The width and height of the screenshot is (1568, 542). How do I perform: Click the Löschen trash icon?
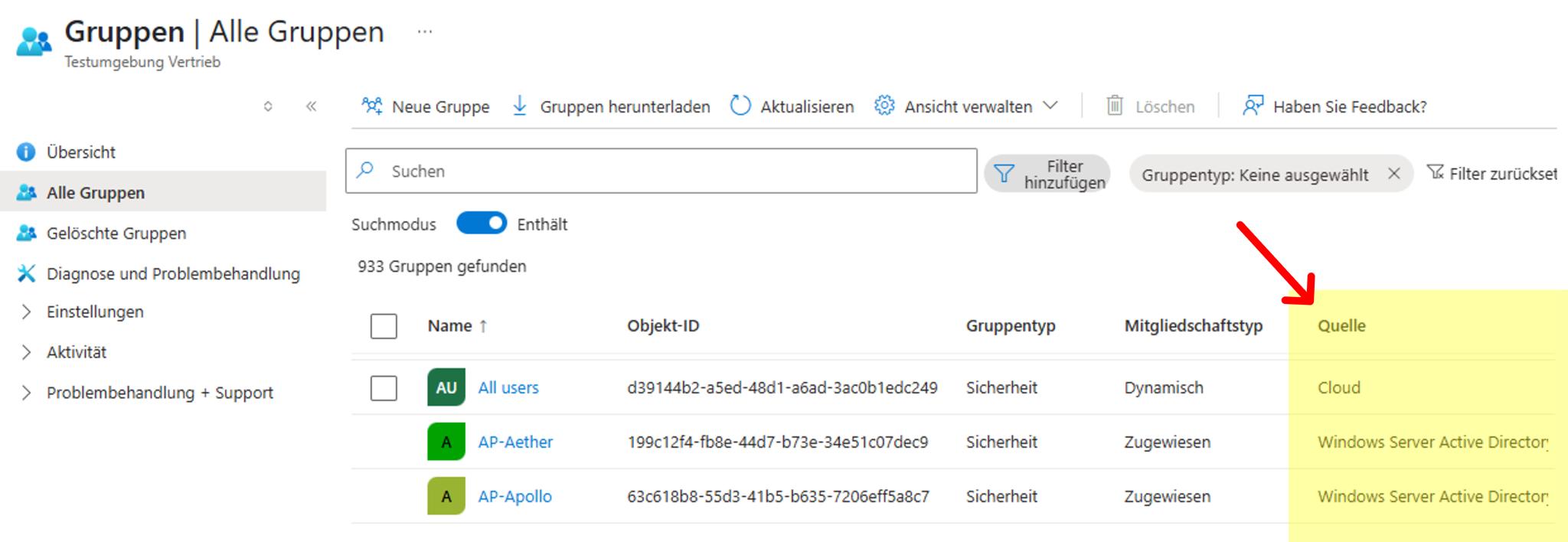[1115, 106]
